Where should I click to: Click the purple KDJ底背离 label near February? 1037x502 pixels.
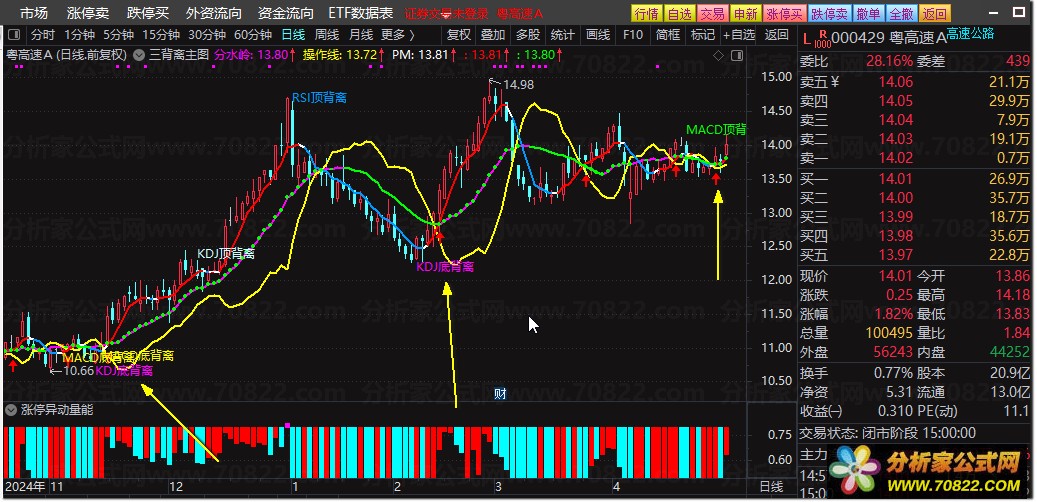445,267
